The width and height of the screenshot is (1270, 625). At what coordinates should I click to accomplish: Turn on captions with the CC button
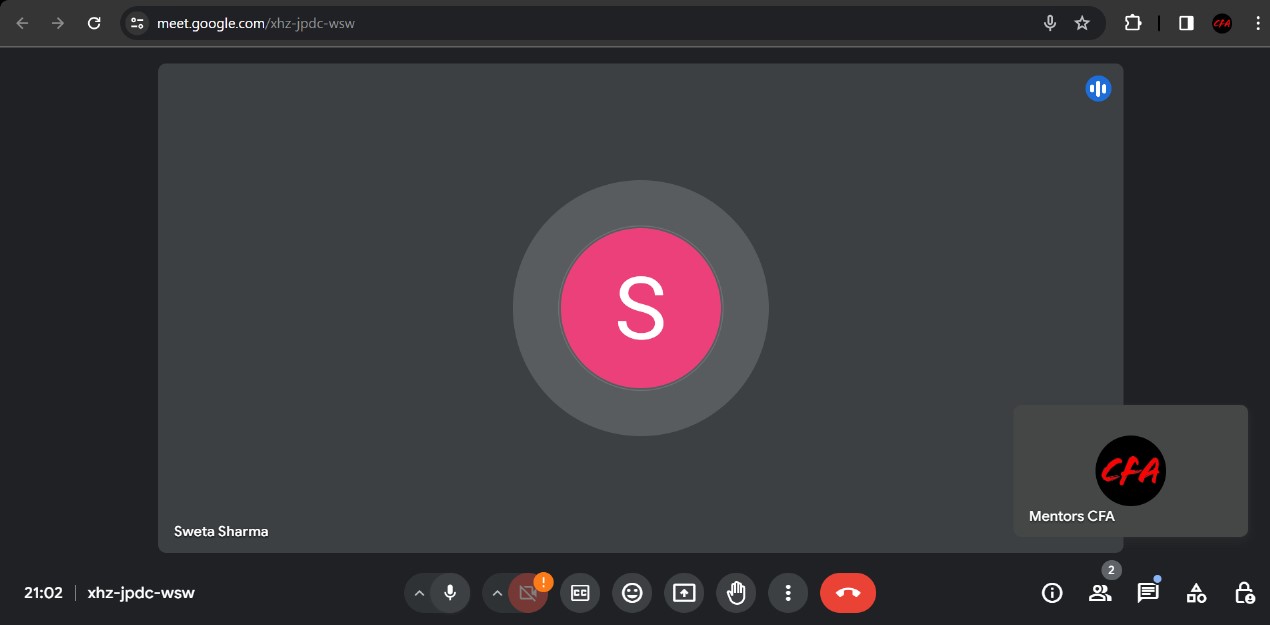580,593
